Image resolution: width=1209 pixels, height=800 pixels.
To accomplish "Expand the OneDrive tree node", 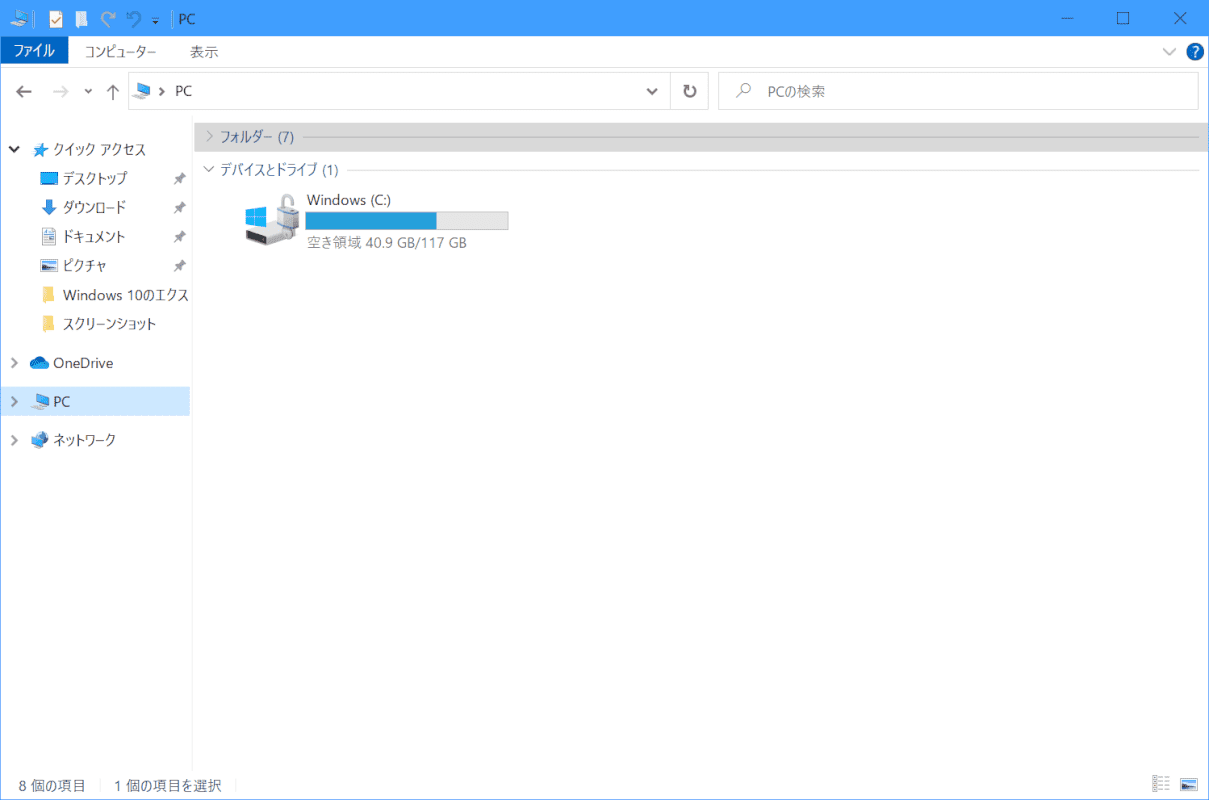I will [x=14, y=363].
